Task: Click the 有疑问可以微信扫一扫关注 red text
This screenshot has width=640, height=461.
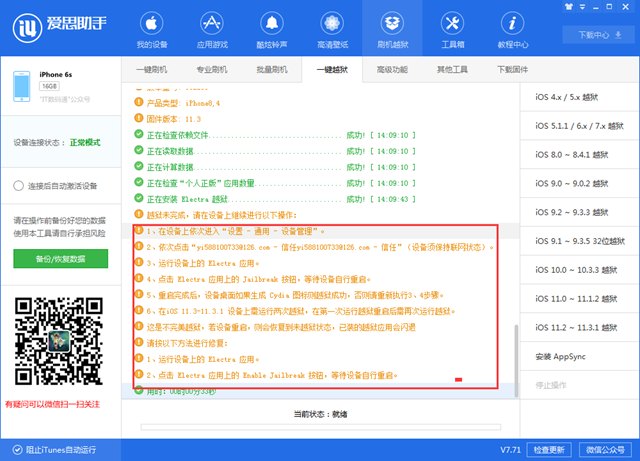Action: [52, 404]
